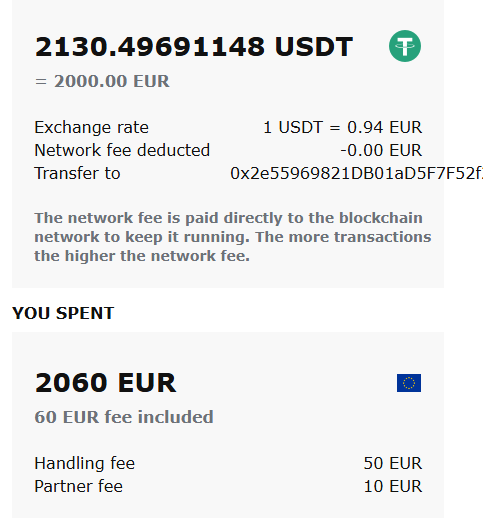This screenshot has width=483, height=518.
Task: Select the 2060 EUR total amount
Action: [105, 383]
